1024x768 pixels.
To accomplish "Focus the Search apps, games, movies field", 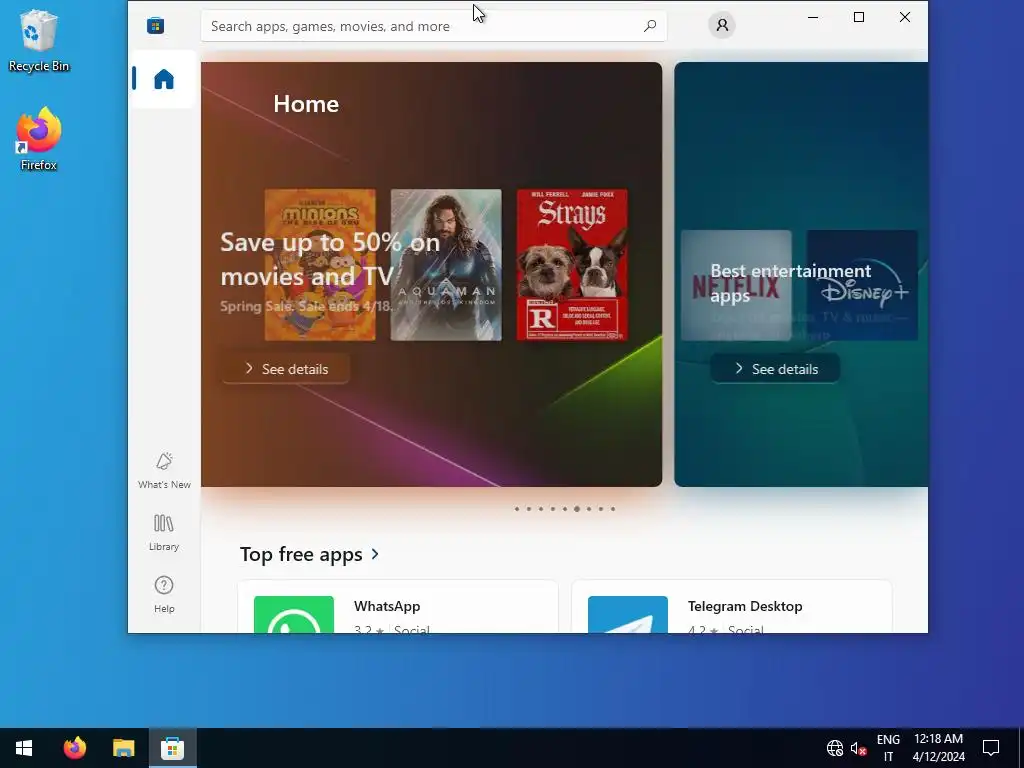I will pos(434,26).
